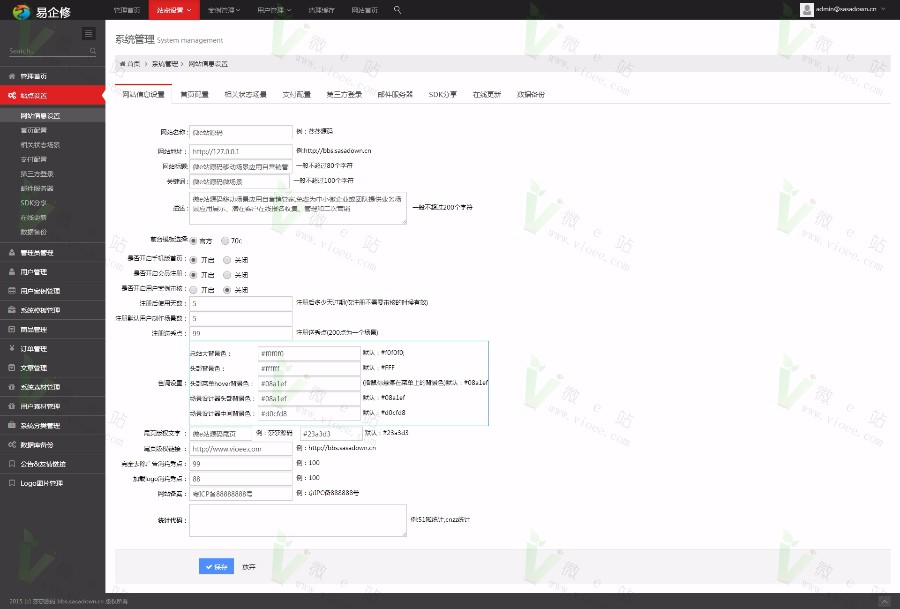Switch to the 邮件服务器 tab

(x=395, y=94)
